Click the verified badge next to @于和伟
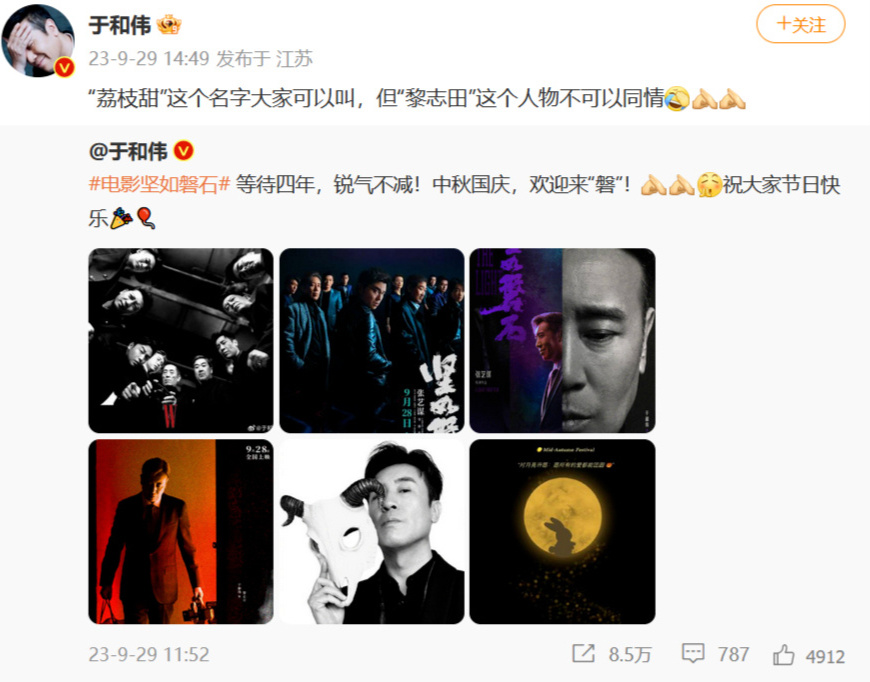Screen dimensions: 870x682 coord(184,151)
